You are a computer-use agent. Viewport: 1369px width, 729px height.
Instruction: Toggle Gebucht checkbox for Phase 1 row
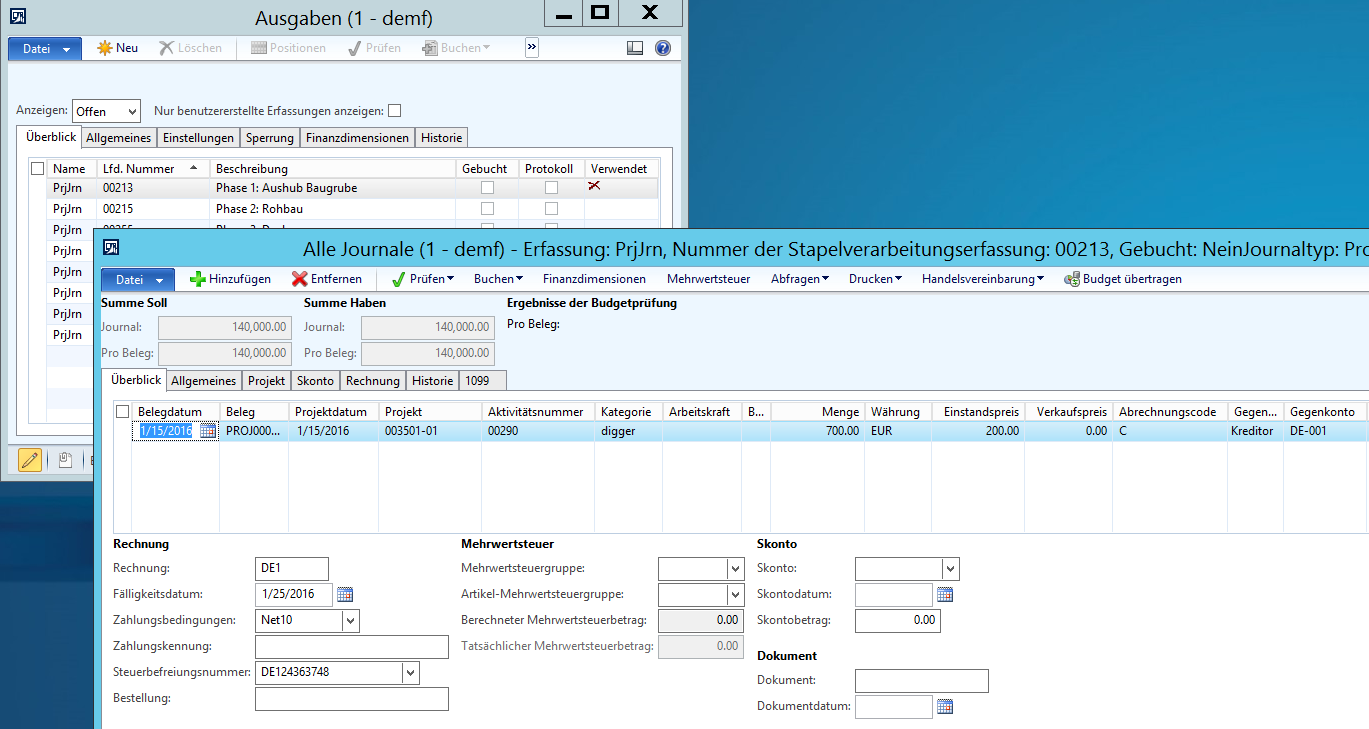click(487, 188)
